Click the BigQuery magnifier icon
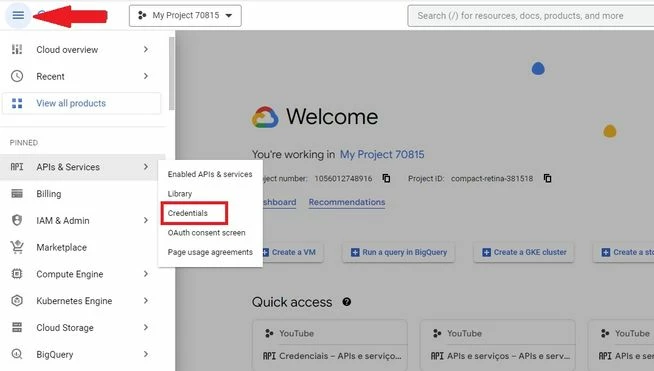Viewport: 654px width, 371px height. coord(17,354)
